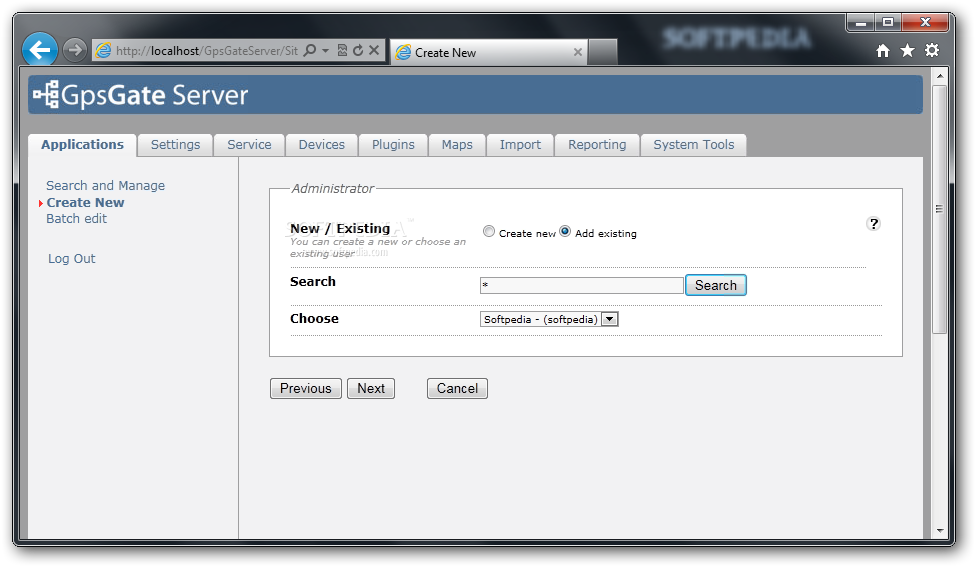The height and width of the screenshot is (567, 976).
Task: Open the Service tab
Action: [x=249, y=144]
